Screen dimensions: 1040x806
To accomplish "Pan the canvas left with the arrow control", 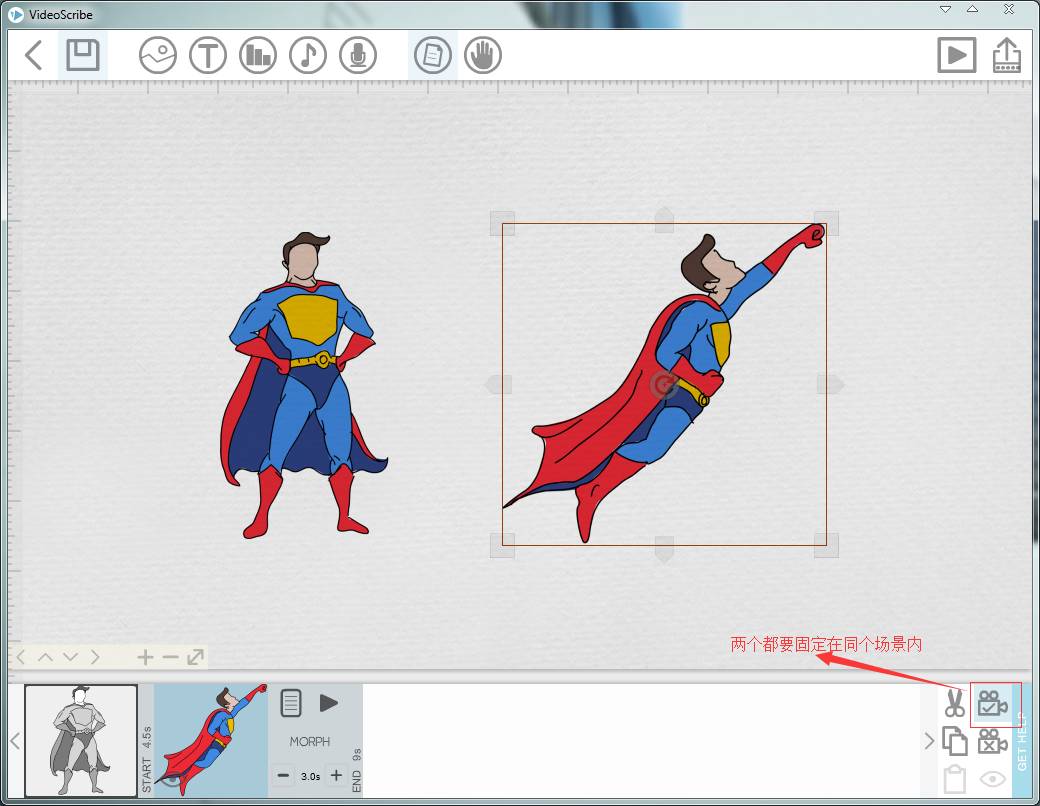I will (21, 657).
